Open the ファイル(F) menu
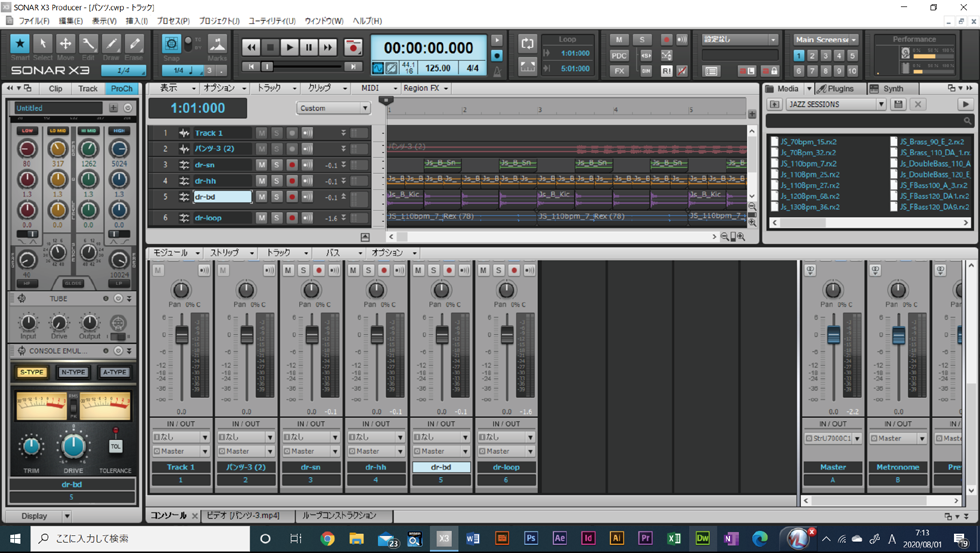 pos(34,21)
